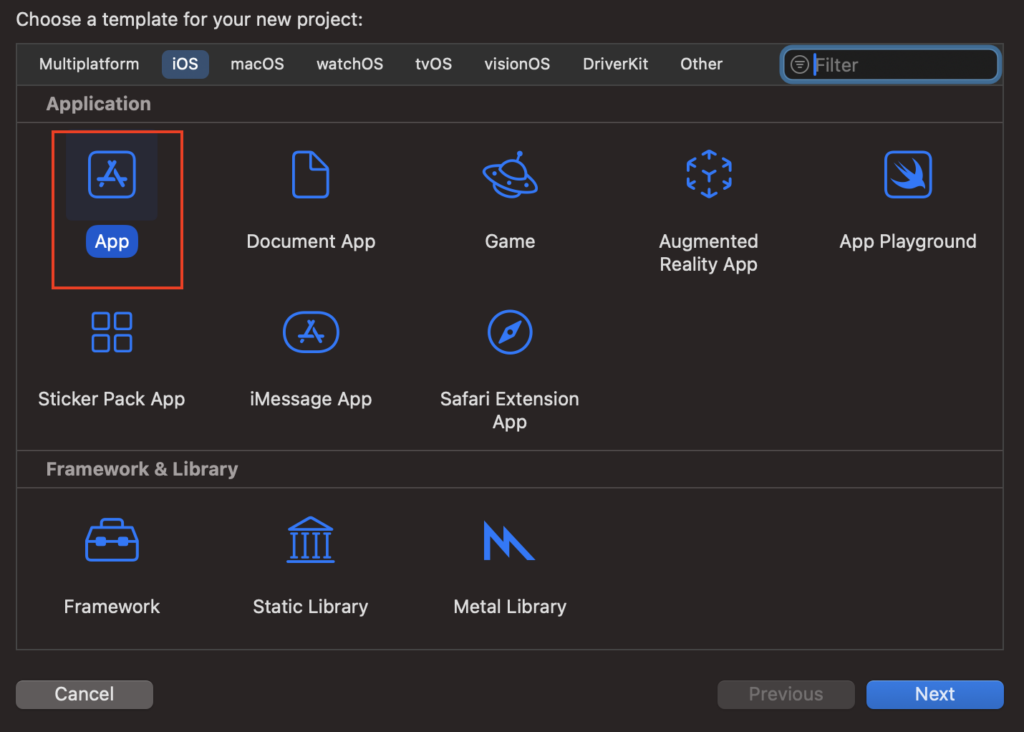Image resolution: width=1024 pixels, height=732 pixels.
Task: Select the App template icon
Action: point(112,174)
